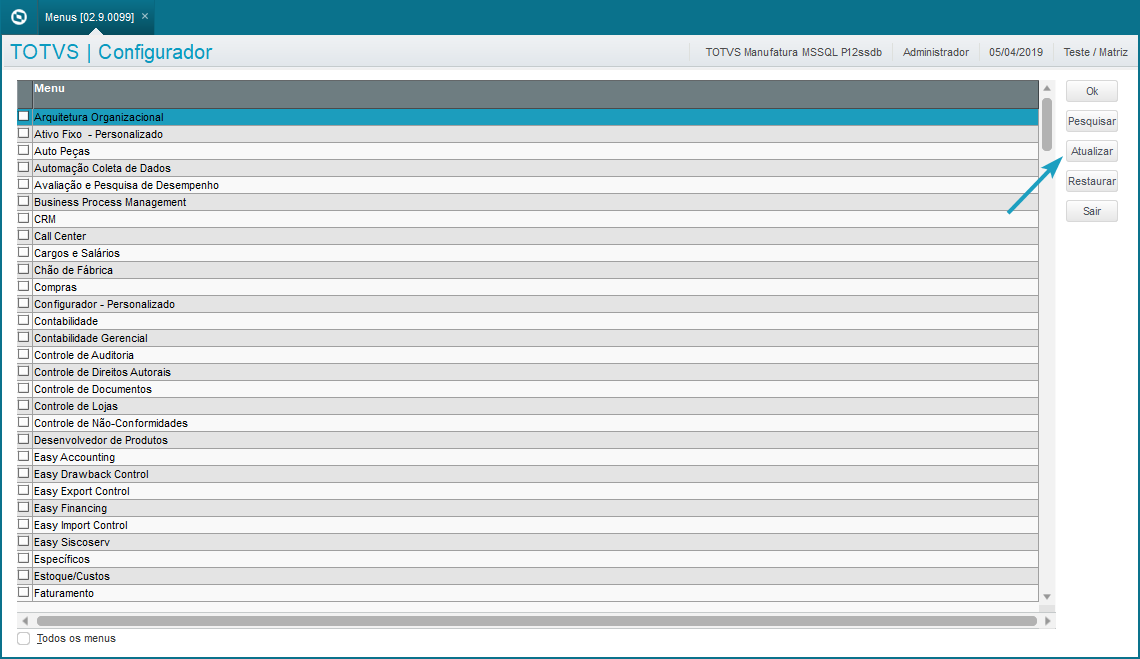
Task: Click the horizontal scrollbar thumb
Action: pos(537,621)
